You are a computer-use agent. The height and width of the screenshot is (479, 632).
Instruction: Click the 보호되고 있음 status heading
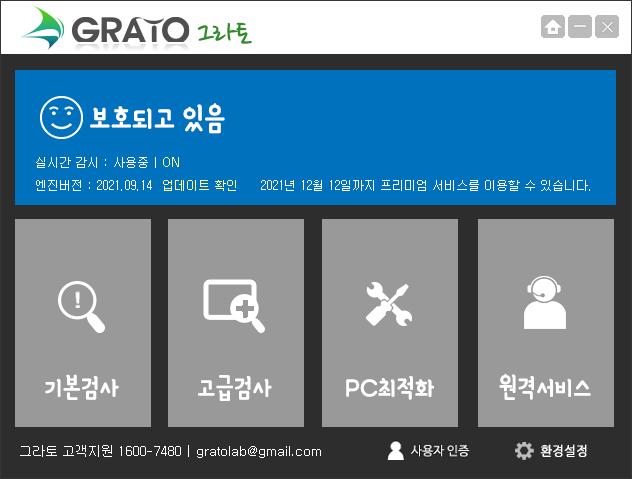[157, 118]
